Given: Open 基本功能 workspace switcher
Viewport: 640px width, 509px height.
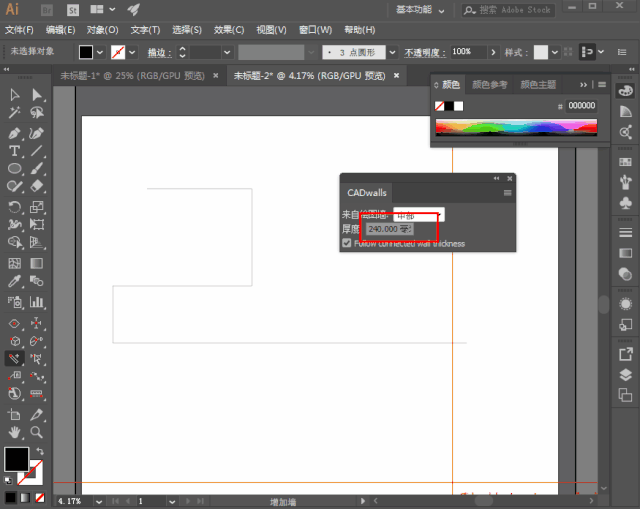Looking at the screenshot, I should click(420, 10).
